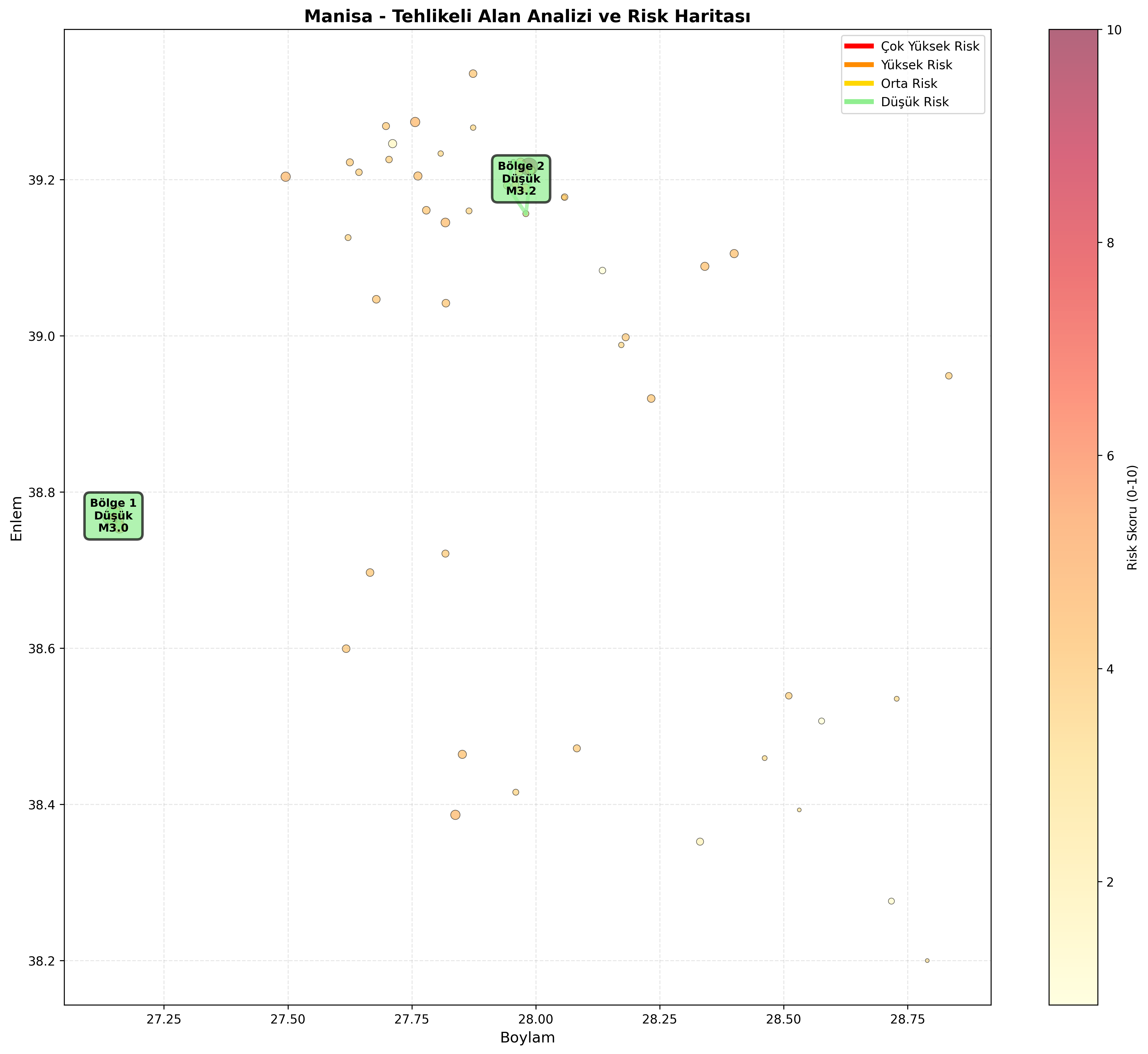Select the "Yüksek Risk" legend label in orange row
Viewport: 1148px width, 1054px height.
(916, 65)
